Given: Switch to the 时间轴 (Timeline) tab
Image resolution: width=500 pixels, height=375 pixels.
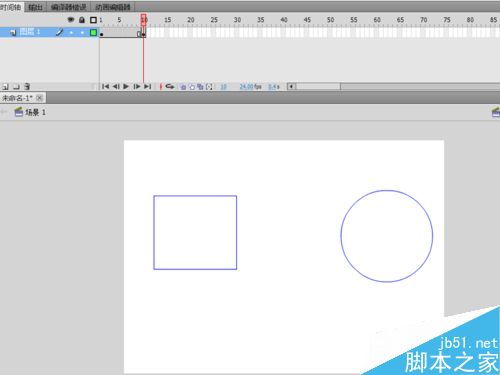Looking at the screenshot, I should (x=11, y=7).
